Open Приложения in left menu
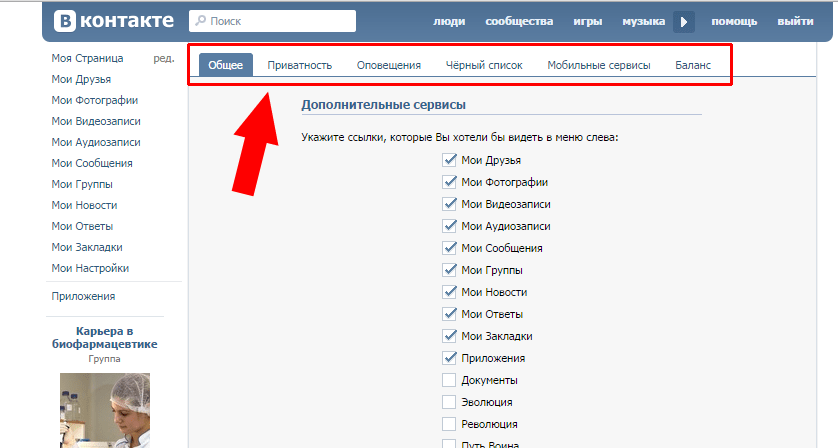 tap(83, 296)
